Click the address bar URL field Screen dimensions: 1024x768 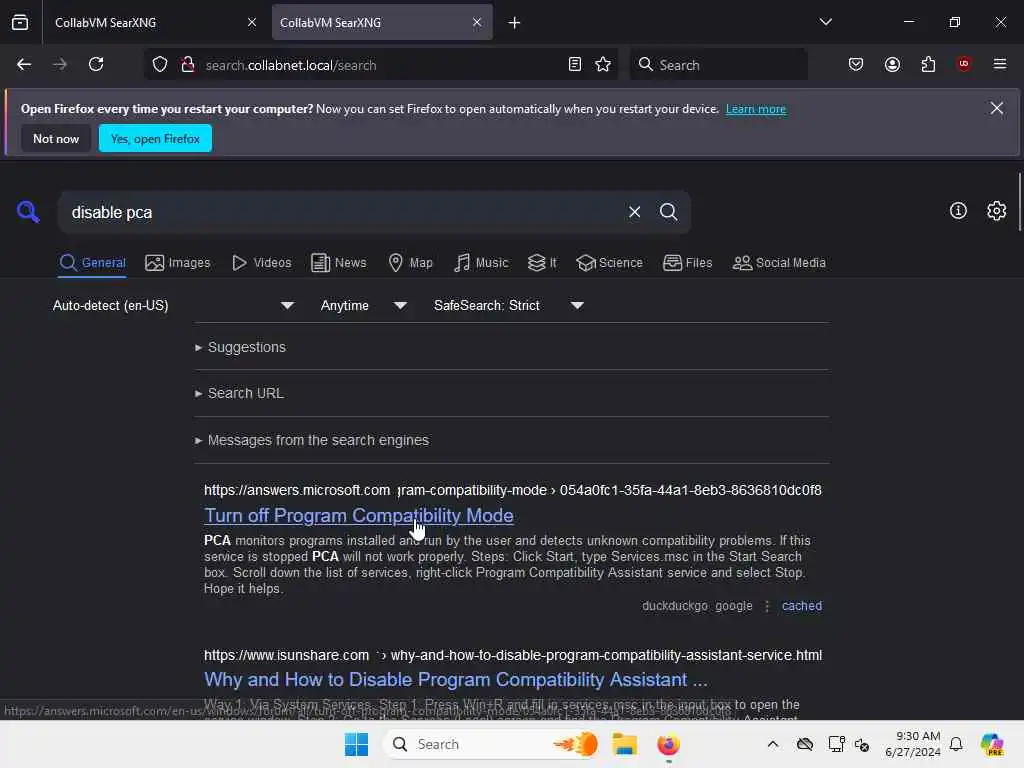(382, 65)
